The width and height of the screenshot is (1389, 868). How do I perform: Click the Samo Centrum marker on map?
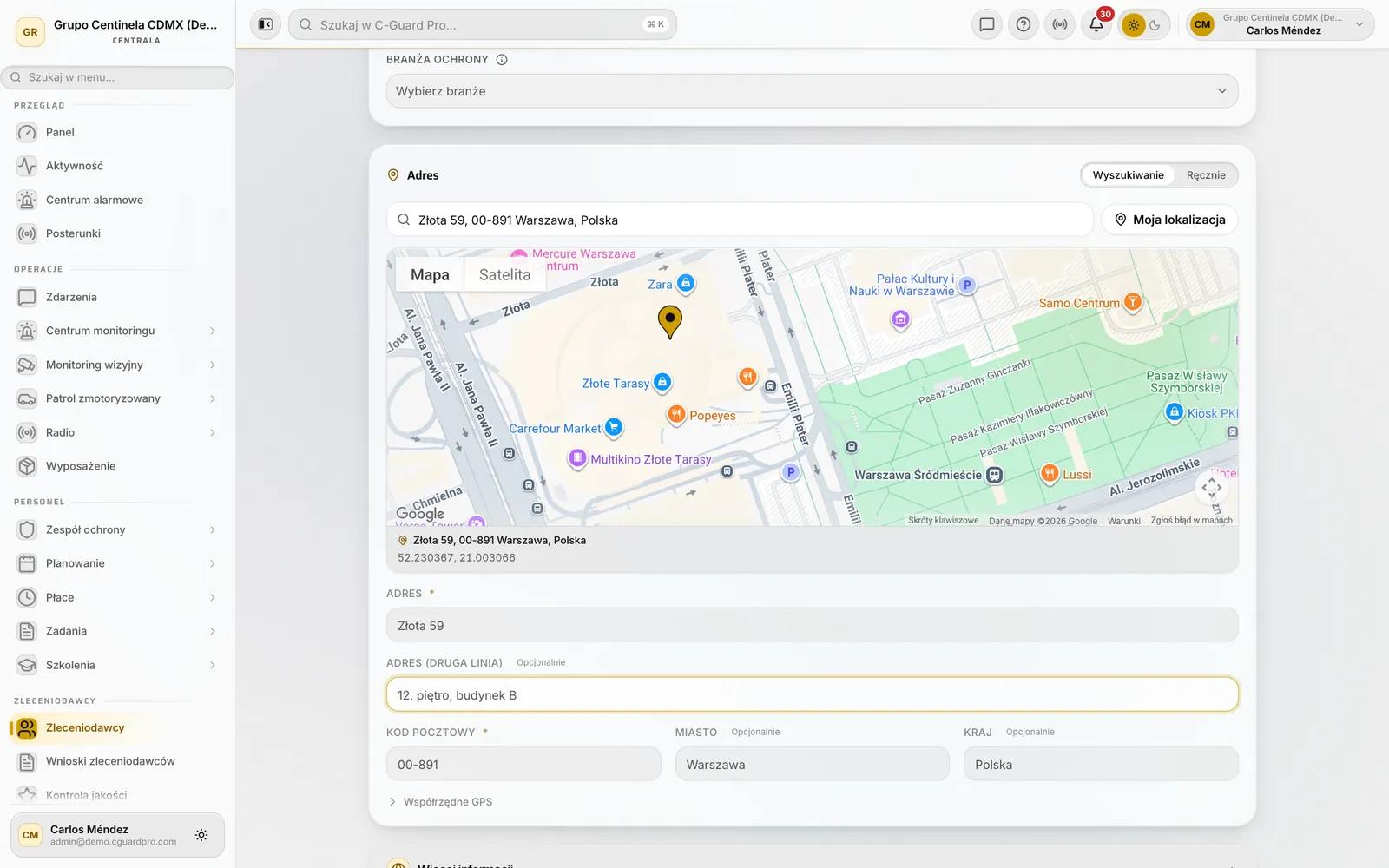(x=1132, y=302)
